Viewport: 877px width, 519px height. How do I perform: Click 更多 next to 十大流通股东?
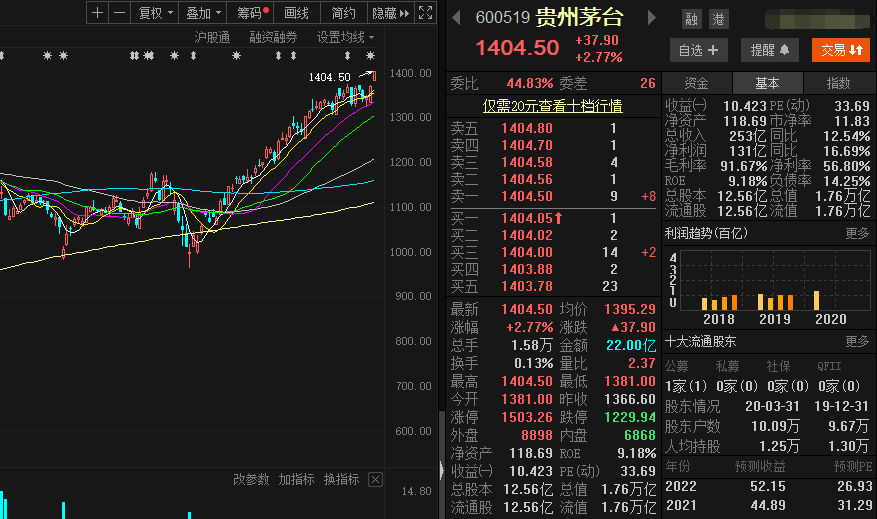pos(857,341)
